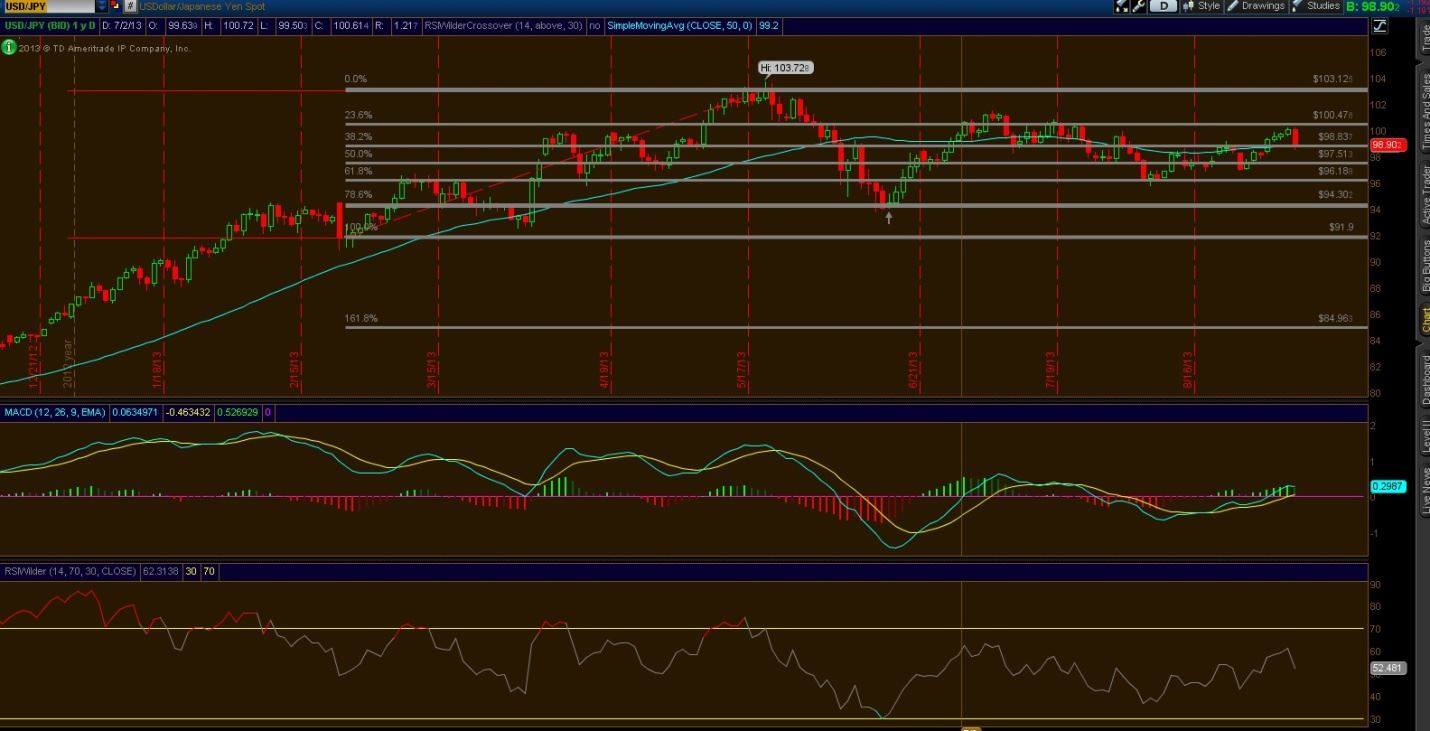Viewport: 1430px width, 731px height.
Task: Click the green info icon below the price header
Action: pos(9,45)
